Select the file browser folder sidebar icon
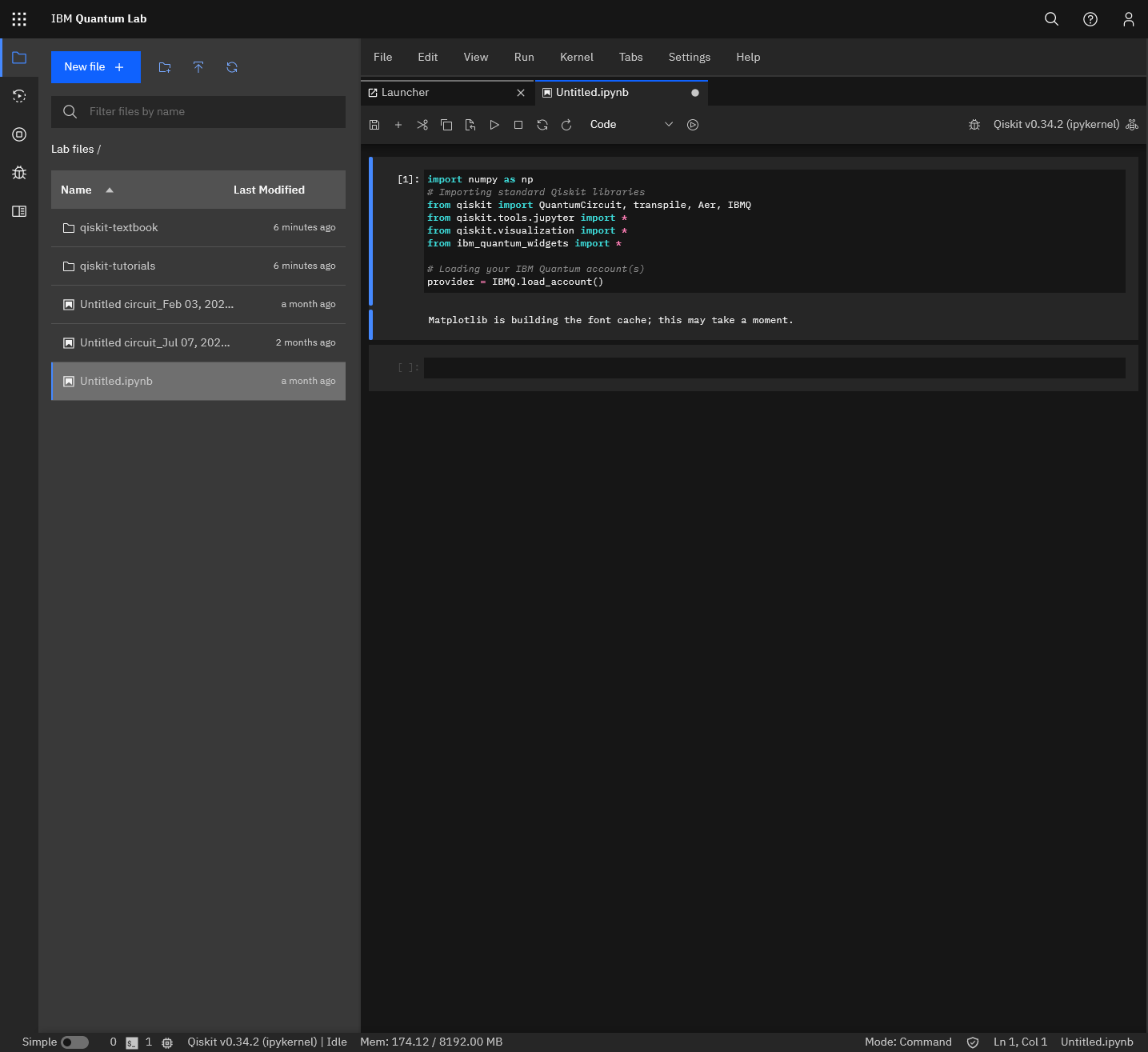Screen dimensions: 1148x1052 19,58
